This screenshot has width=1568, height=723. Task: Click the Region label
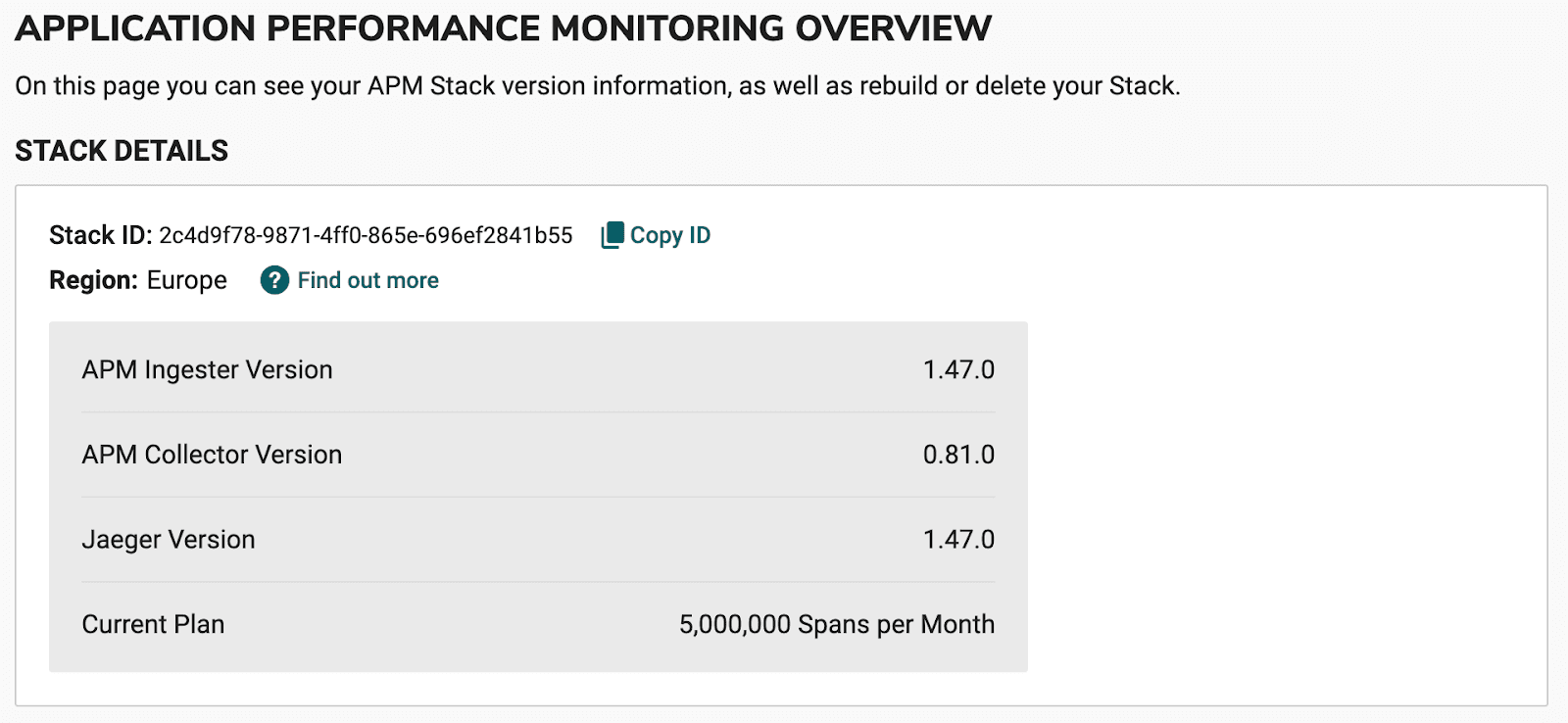[92, 280]
